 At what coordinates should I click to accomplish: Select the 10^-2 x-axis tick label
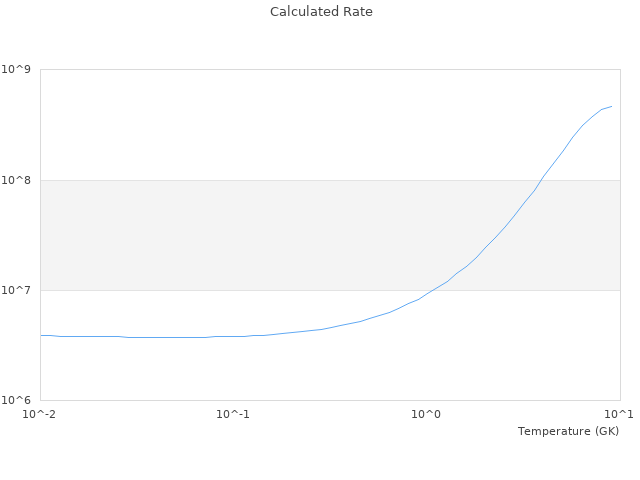point(40,414)
